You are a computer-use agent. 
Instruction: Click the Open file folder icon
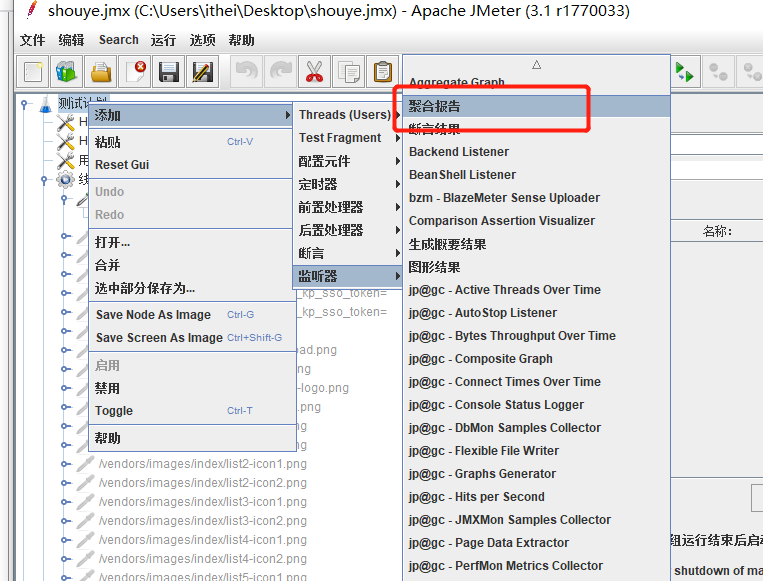[101, 72]
